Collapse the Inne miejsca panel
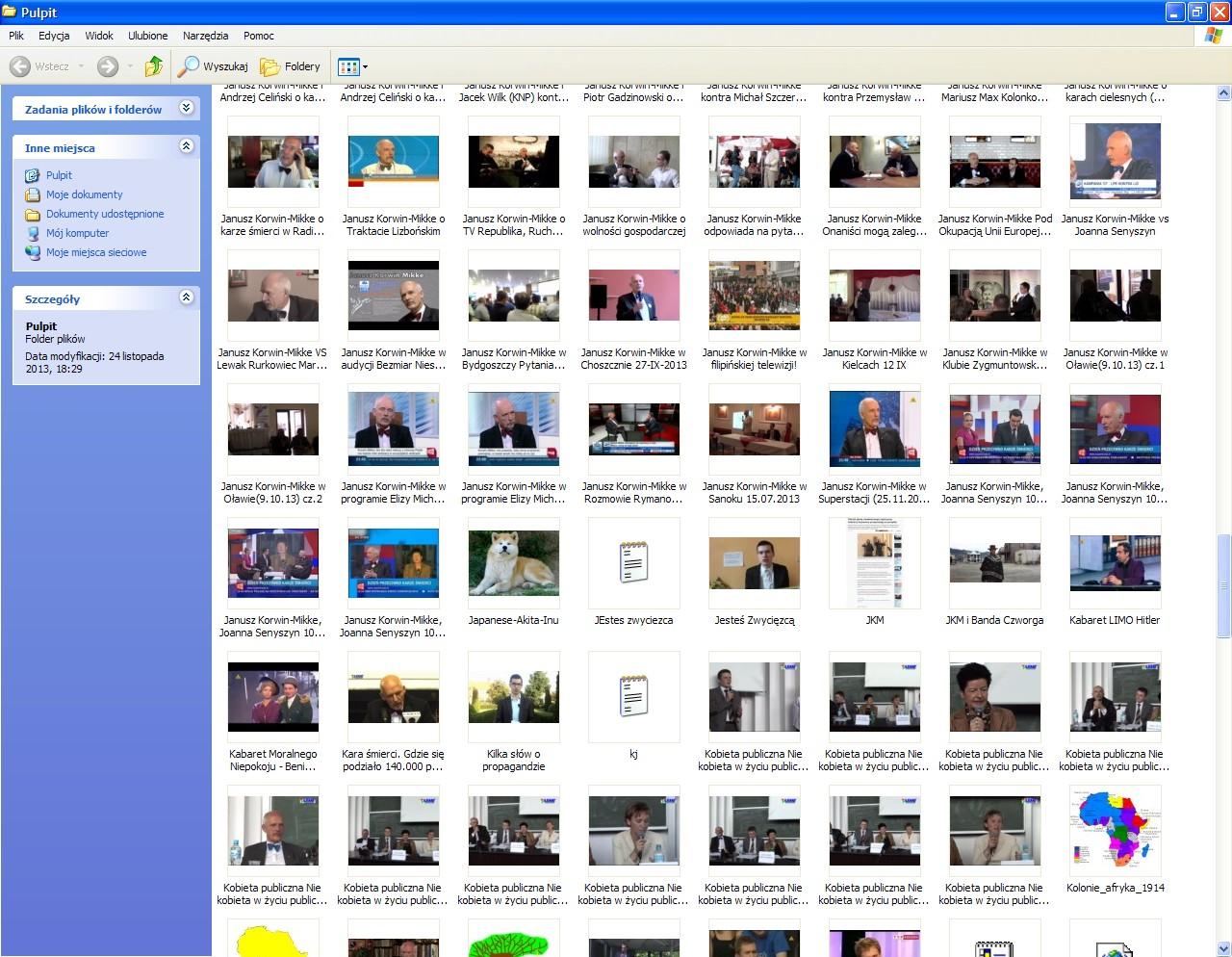Screen dimensions: 1232x957 pyautogui.click(x=187, y=146)
